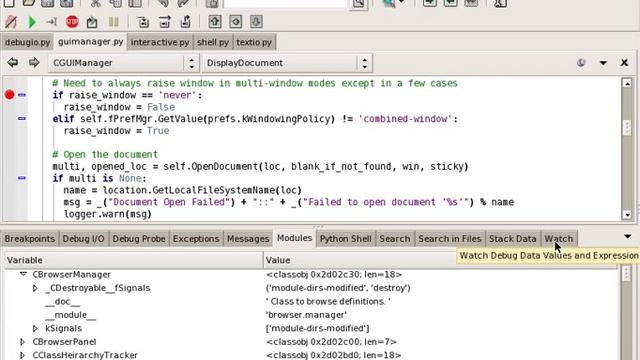Select the Modules panel tab
This screenshot has width=640, height=360.
(294, 238)
